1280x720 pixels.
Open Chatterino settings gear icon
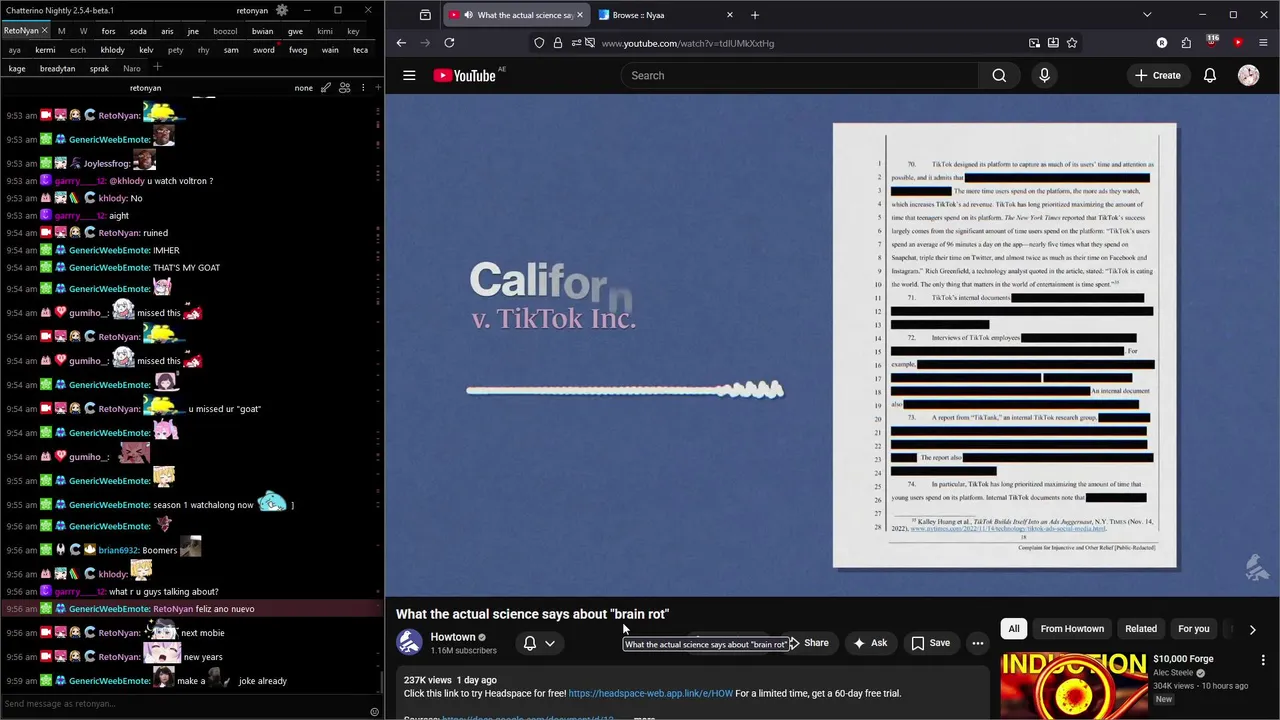[x=282, y=10]
